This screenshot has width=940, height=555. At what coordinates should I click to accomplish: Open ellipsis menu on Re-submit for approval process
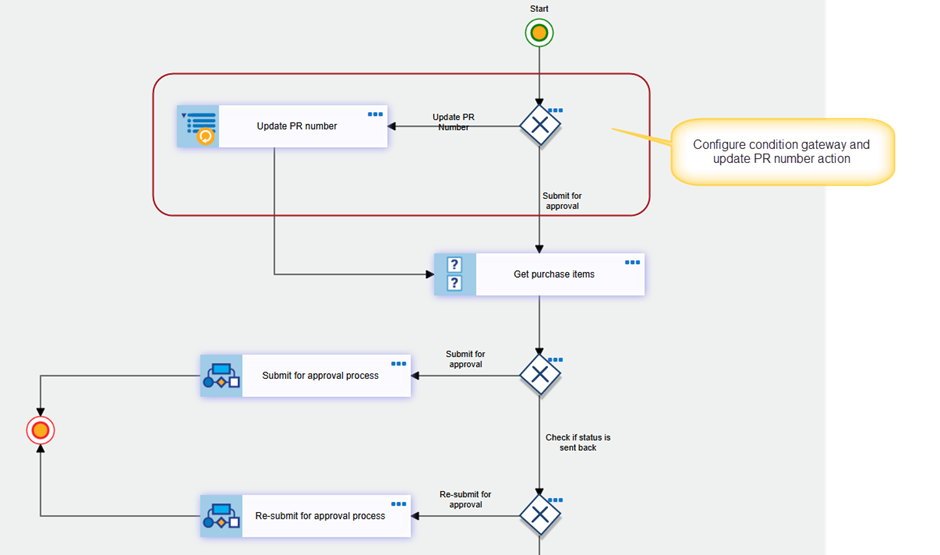[x=399, y=503]
